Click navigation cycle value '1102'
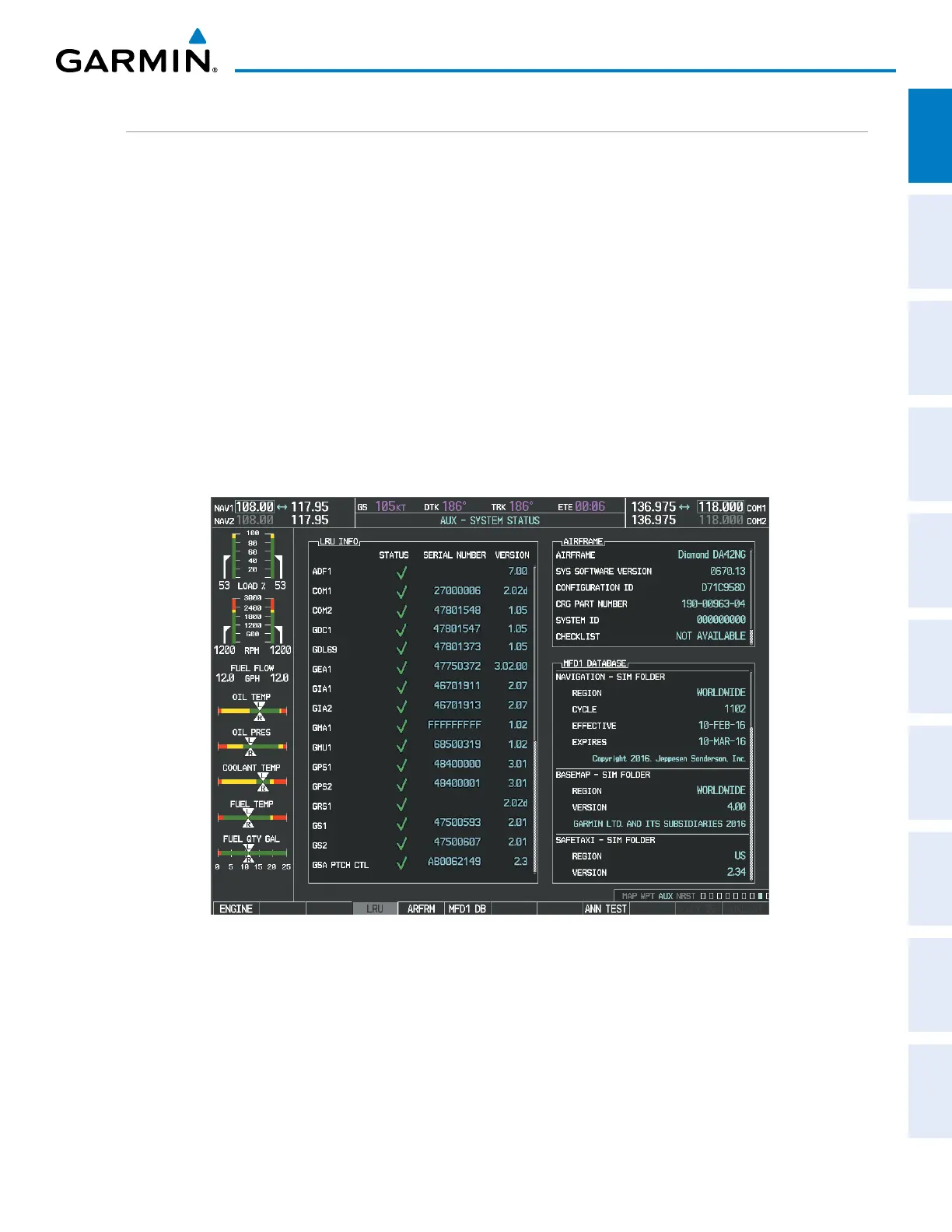Viewport: 952px width, 1232px height. pyautogui.click(x=735, y=709)
